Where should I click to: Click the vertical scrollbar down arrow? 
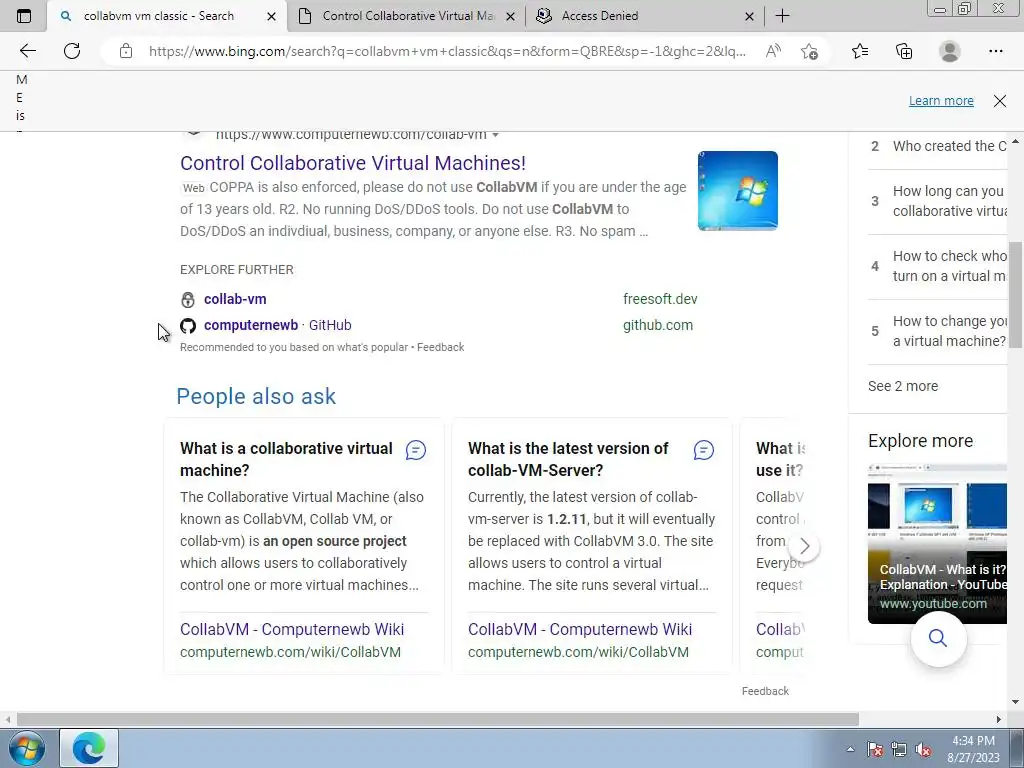(x=1016, y=702)
